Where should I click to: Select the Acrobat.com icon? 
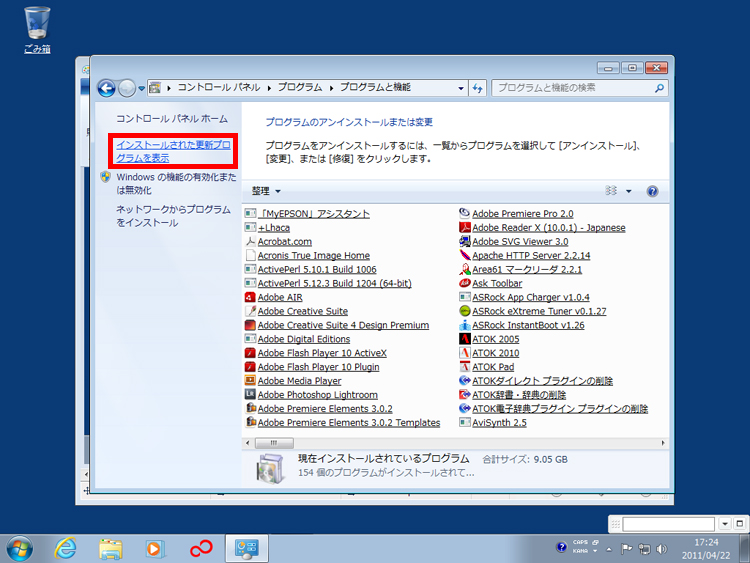[250, 242]
